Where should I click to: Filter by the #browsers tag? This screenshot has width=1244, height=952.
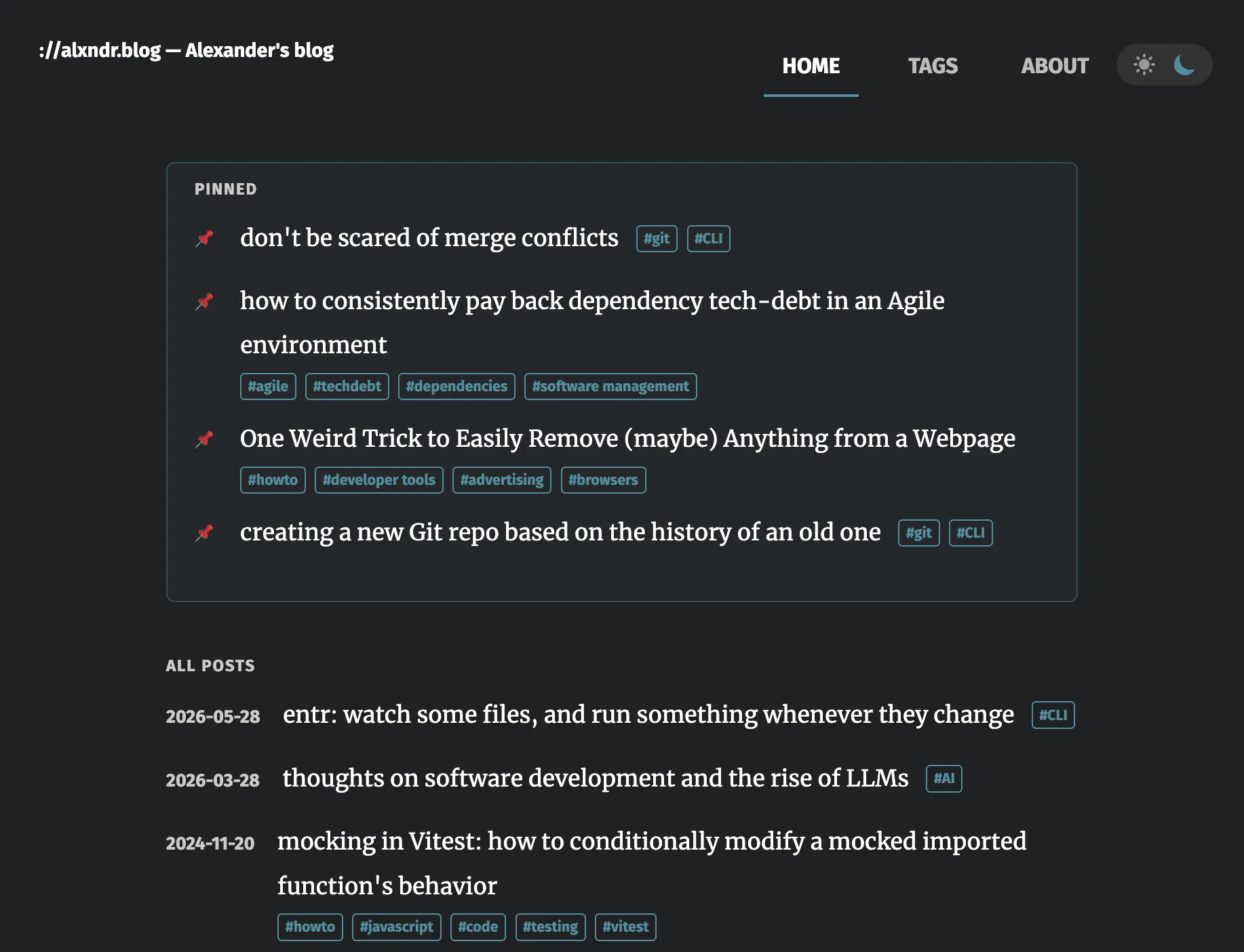pos(603,480)
